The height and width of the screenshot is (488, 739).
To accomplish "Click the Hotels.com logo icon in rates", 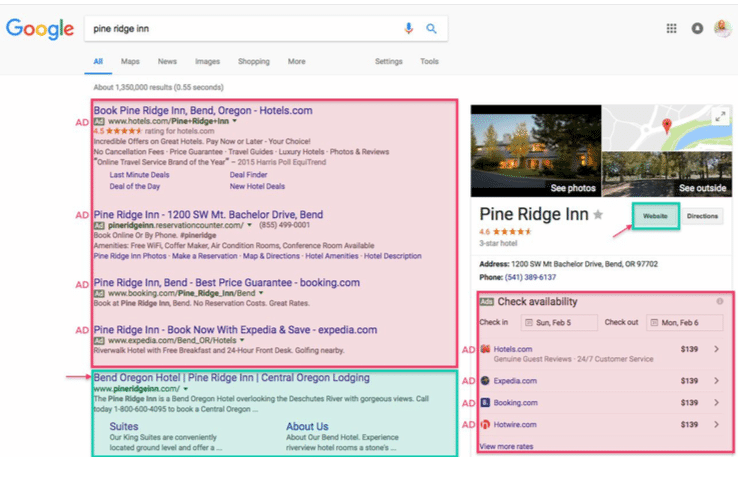I will 485,349.
